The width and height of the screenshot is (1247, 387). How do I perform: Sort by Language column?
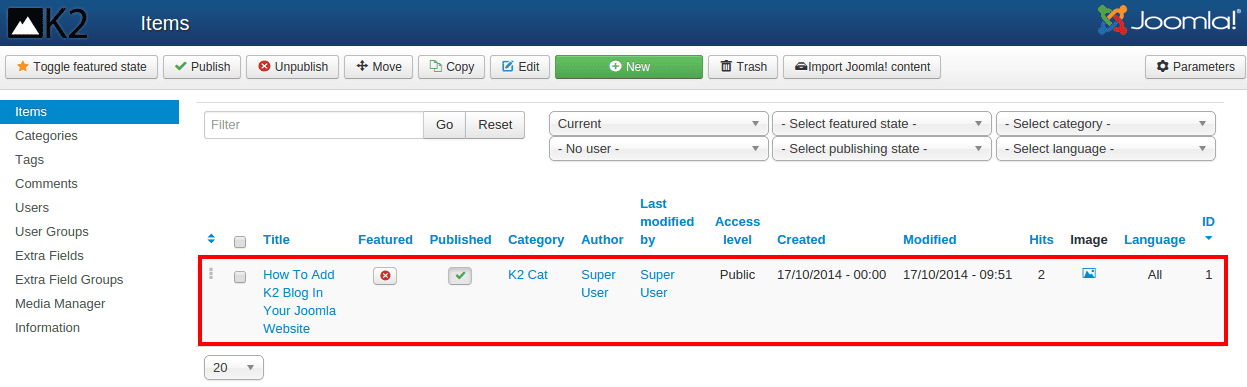[1155, 240]
